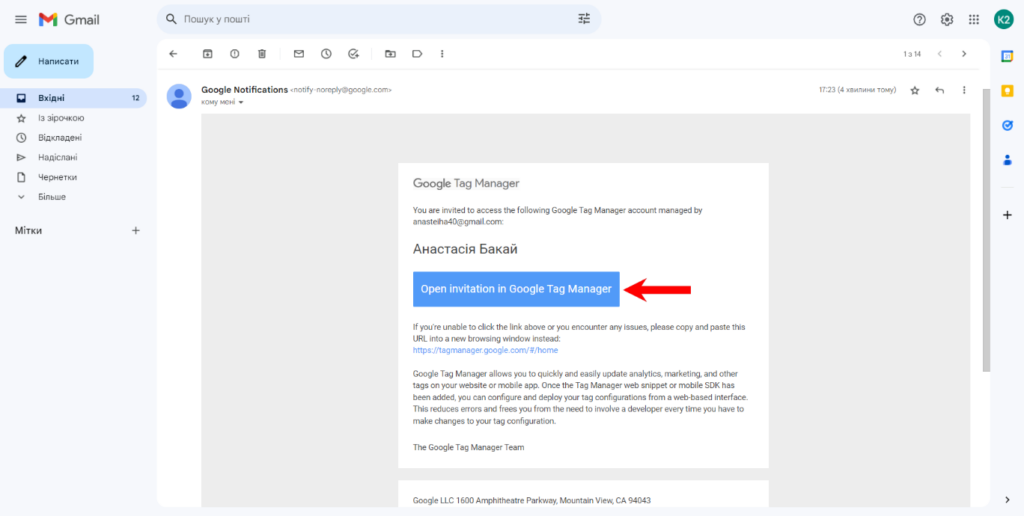This screenshot has height=516, width=1024.
Task: Archive the open email
Action: pyautogui.click(x=208, y=54)
